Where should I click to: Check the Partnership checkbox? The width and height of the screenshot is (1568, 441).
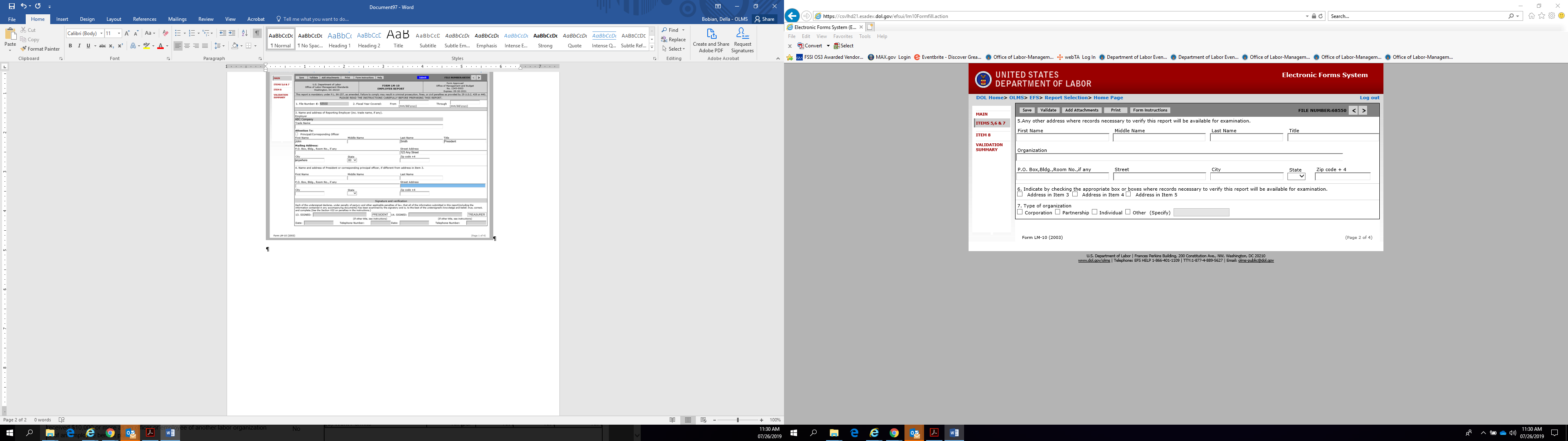(x=1057, y=212)
